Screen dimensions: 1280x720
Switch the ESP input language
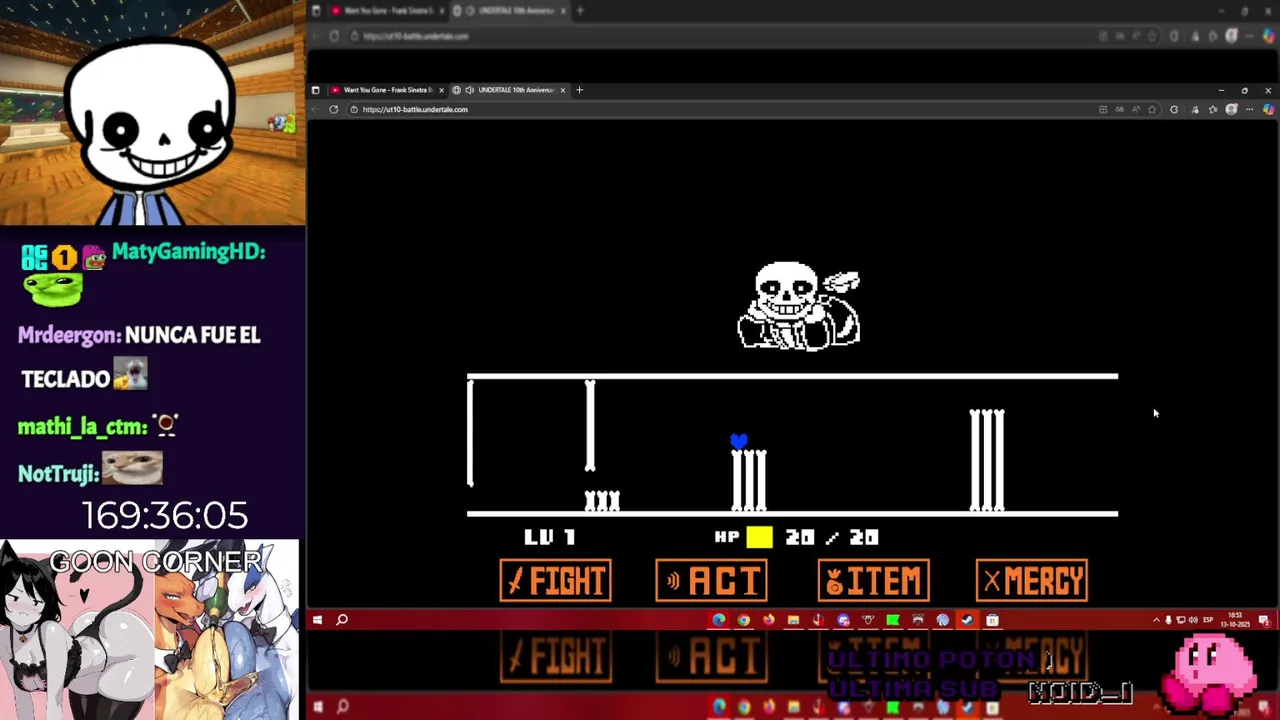(1208, 620)
